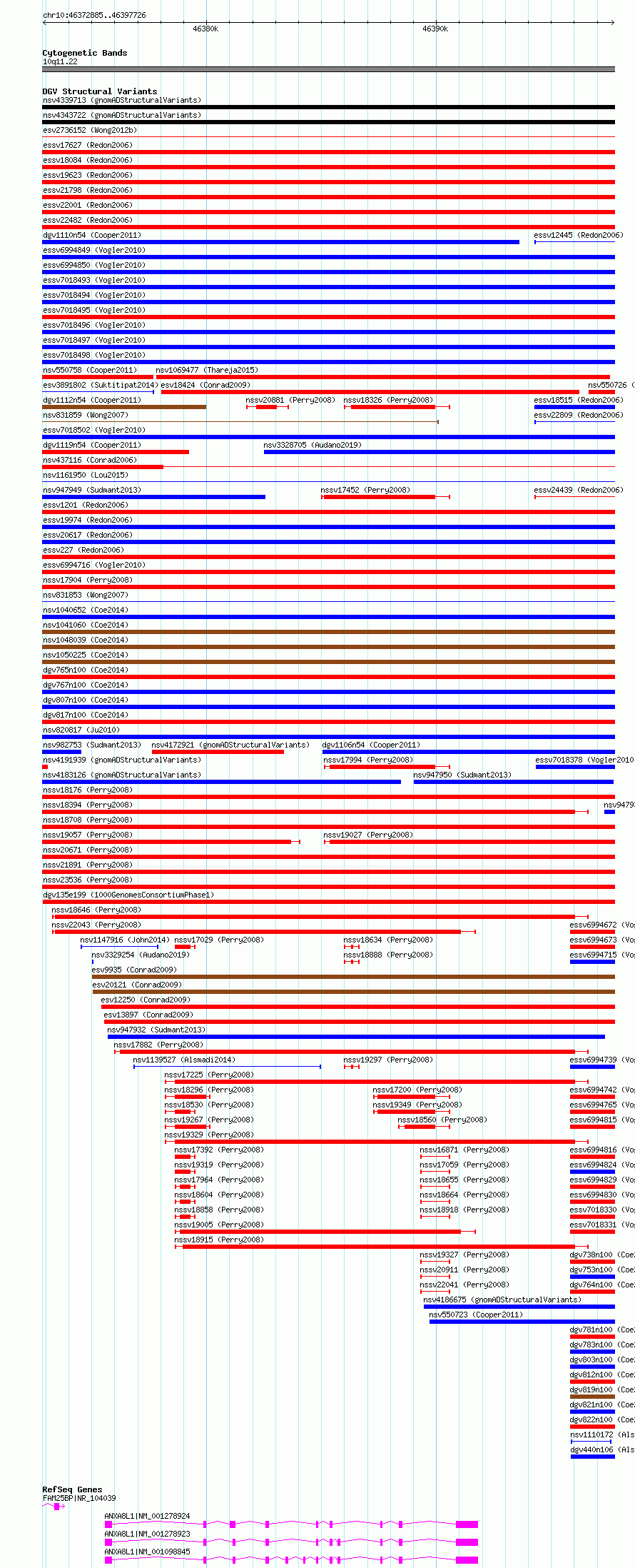Click variant label dgv1112n54 (Cooper2011)
Screen dimensions: 635x1568
click(x=92, y=400)
